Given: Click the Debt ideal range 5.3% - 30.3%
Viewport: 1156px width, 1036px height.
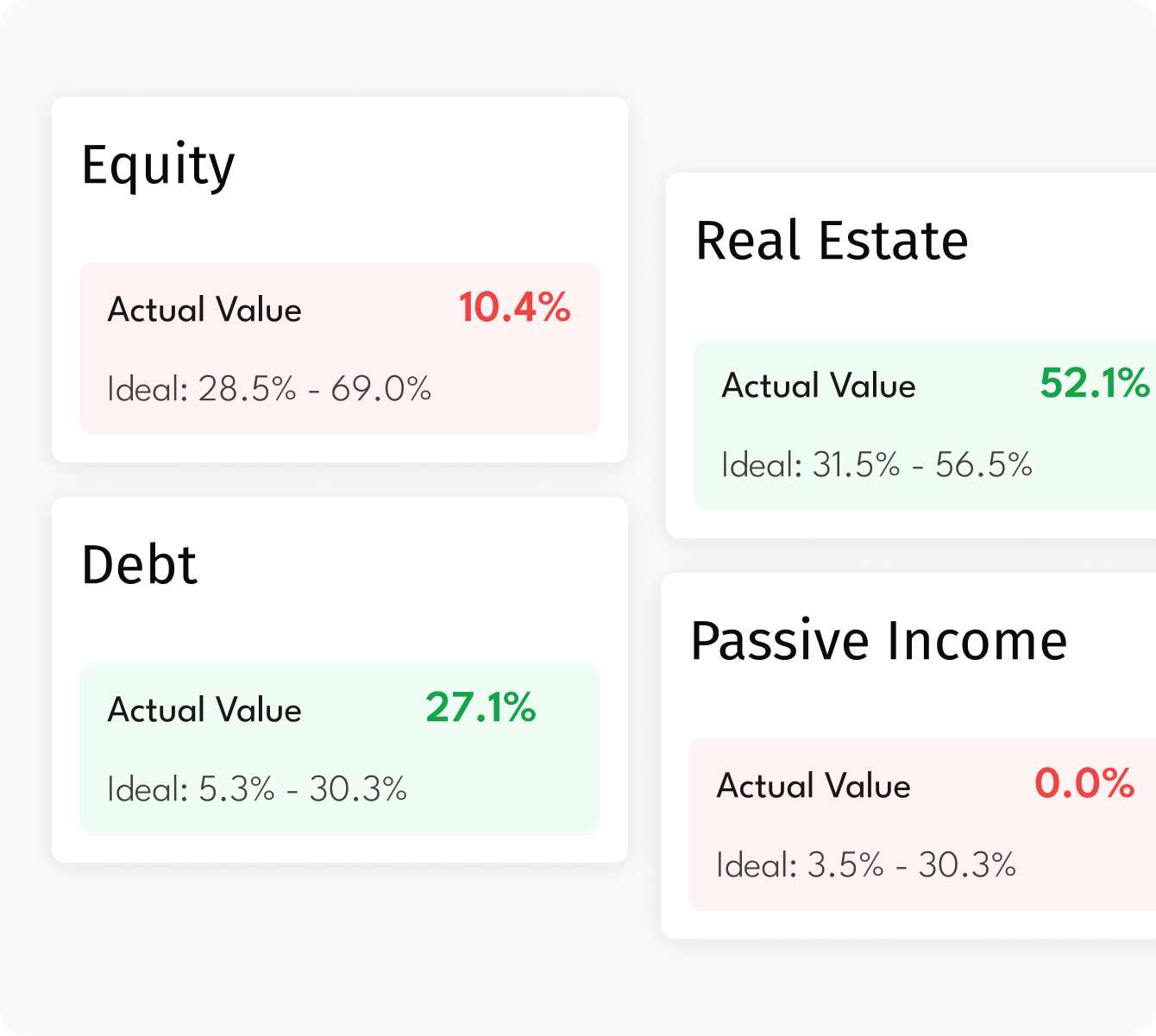Looking at the screenshot, I should pyautogui.click(x=256, y=788).
